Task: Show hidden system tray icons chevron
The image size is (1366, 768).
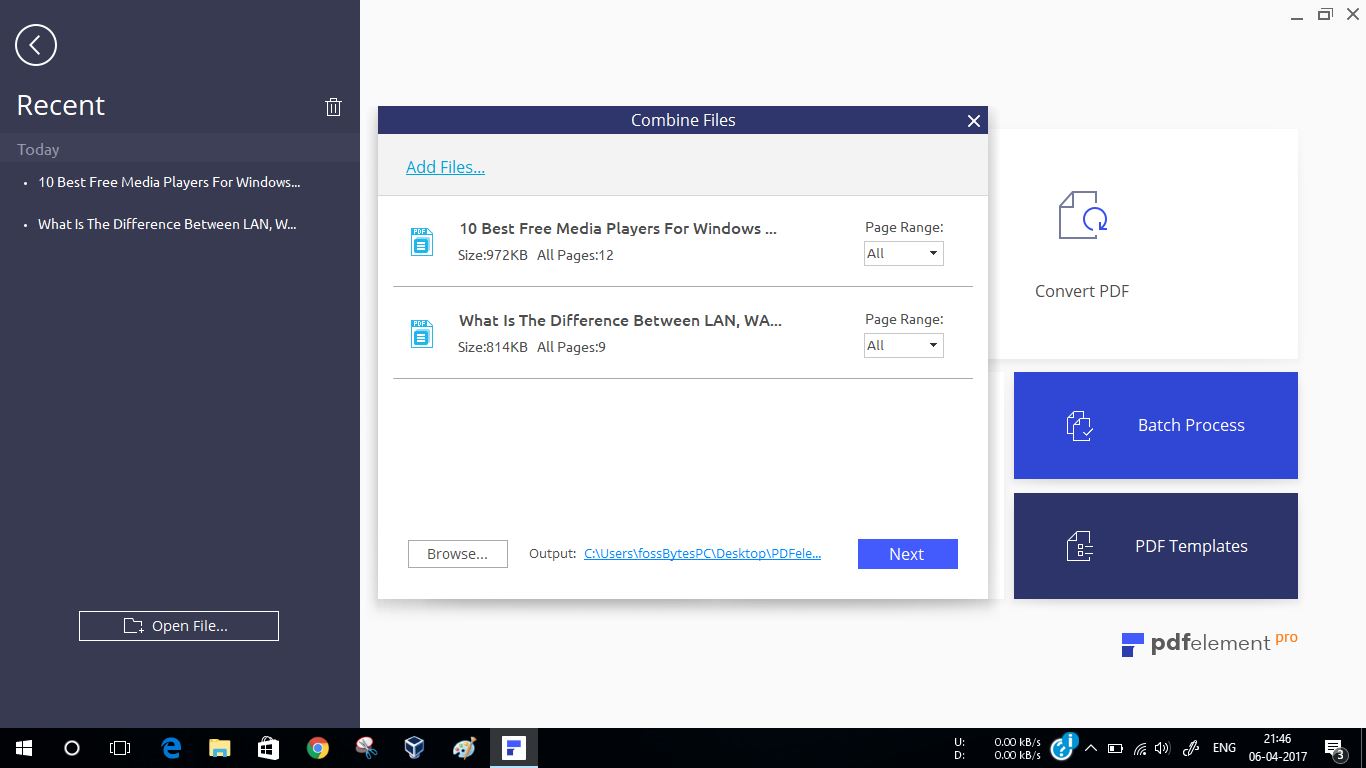Action: [x=1090, y=748]
